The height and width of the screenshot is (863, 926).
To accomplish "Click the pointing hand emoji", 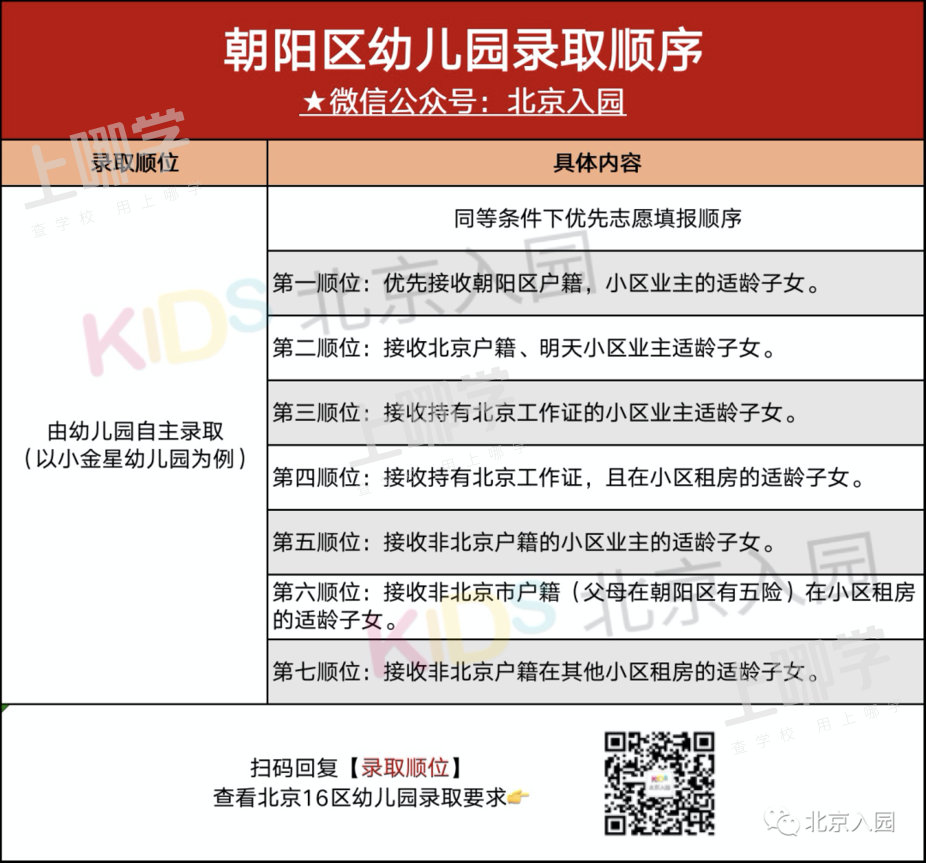I will pos(519,798).
